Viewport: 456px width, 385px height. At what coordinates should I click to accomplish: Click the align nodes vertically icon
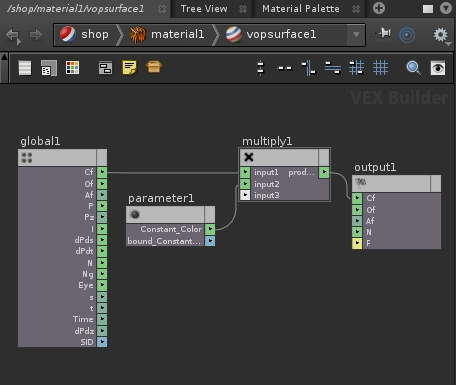coord(309,68)
